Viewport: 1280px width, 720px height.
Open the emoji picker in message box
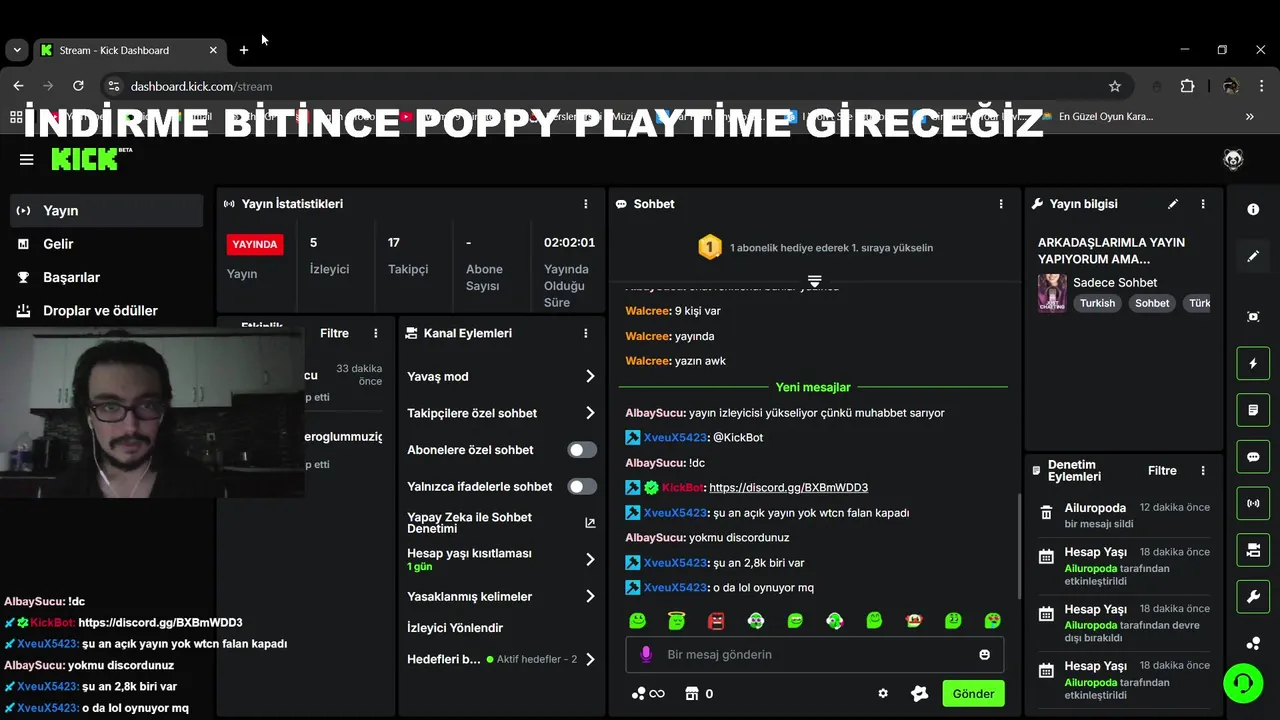(985, 655)
